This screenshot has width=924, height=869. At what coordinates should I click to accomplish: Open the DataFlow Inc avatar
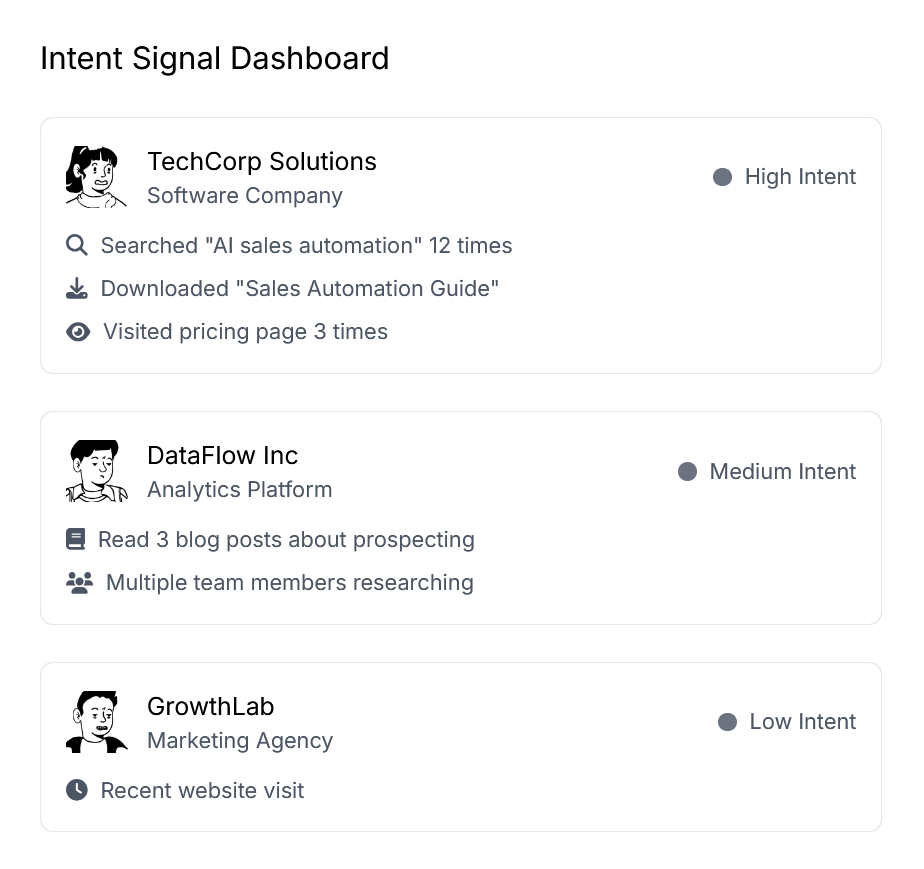(96, 471)
